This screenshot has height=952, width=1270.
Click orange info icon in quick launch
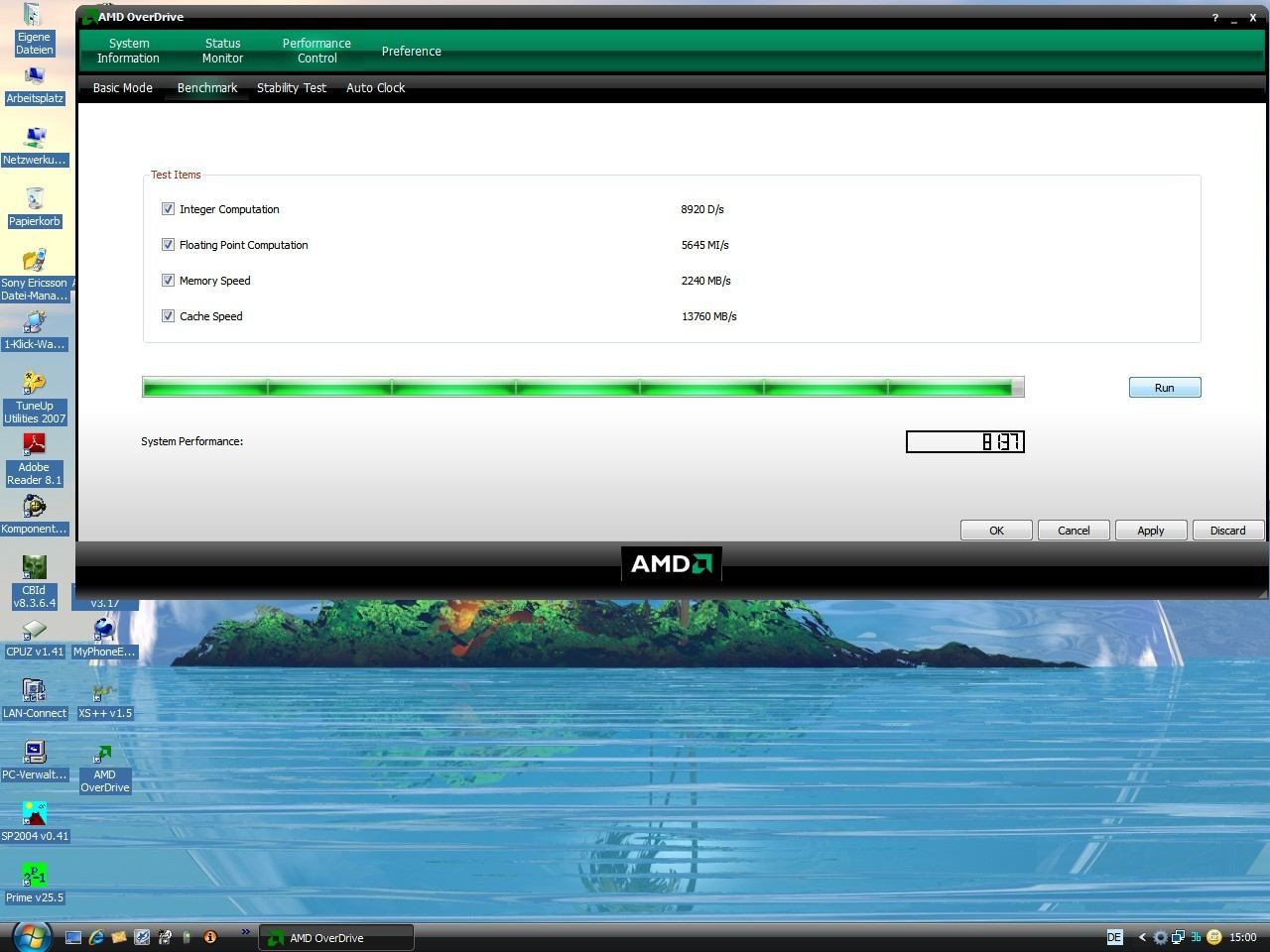[x=209, y=937]
